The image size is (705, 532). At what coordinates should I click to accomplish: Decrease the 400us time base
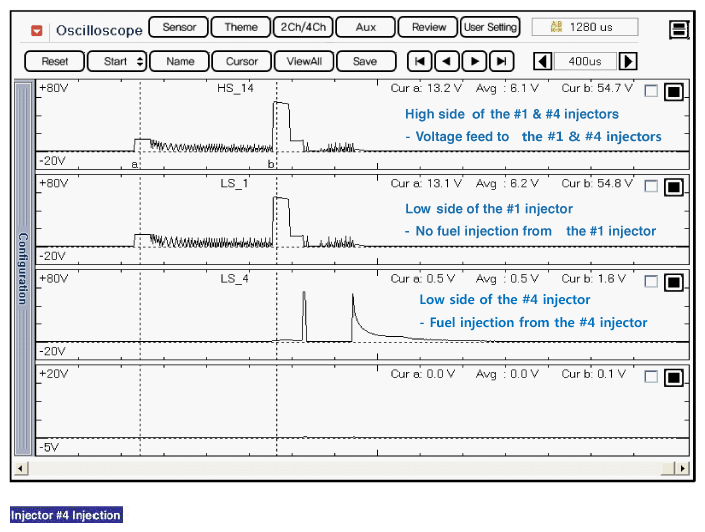[x=543, y=61]
